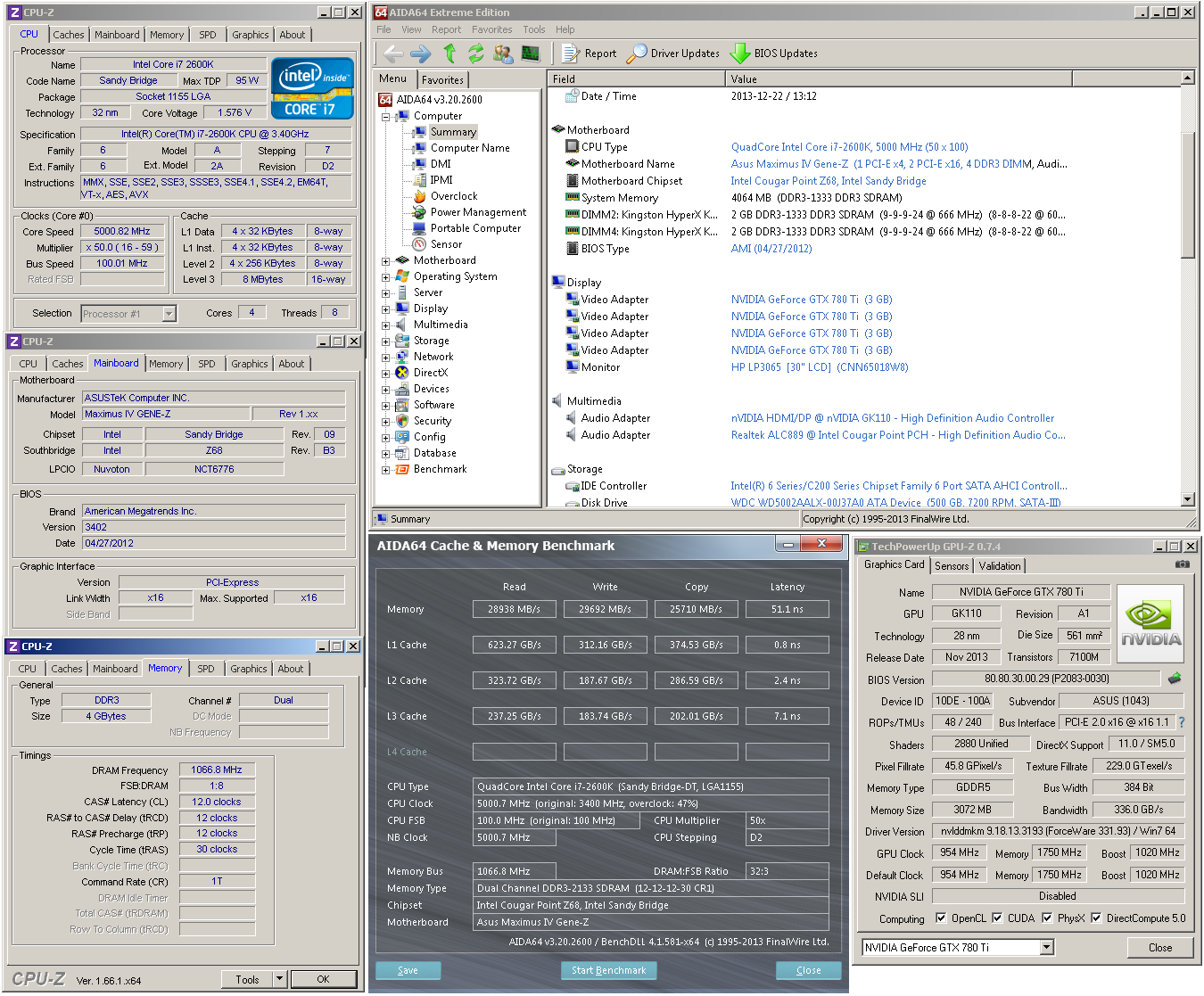The image size is (1204, 996).
Task: Select the Power Management tree icon
Action: click(419, 212)
